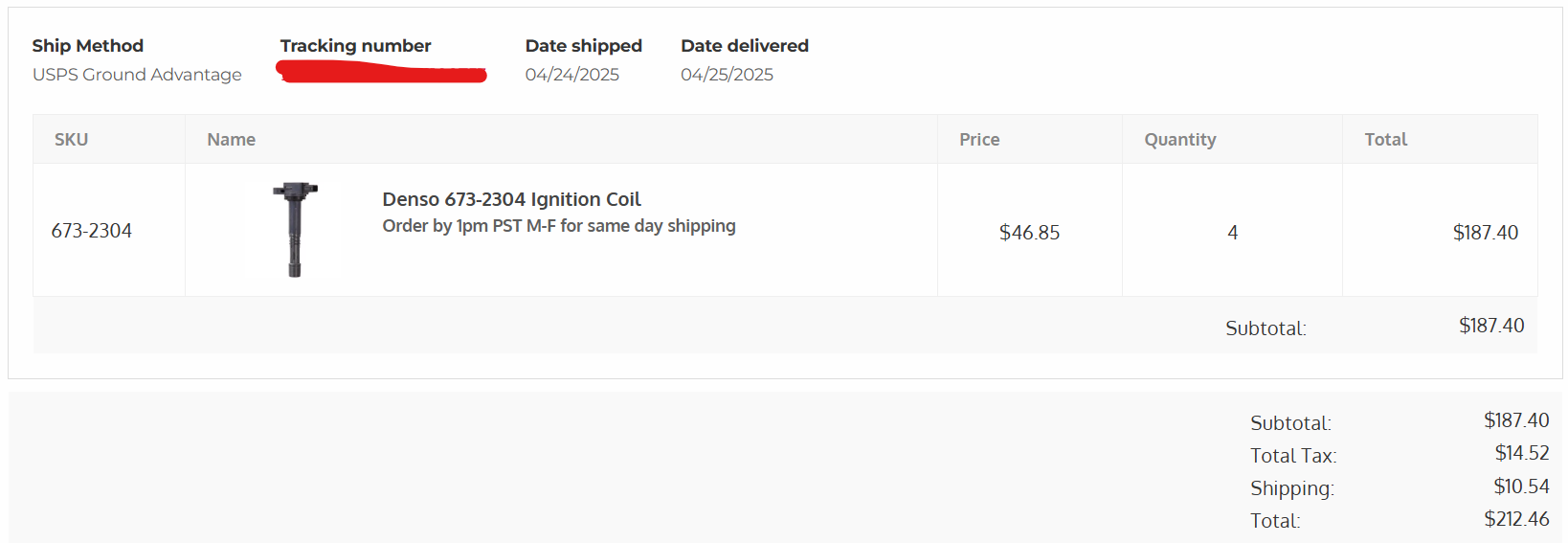Click the Quantity column header
Screen dimensions: 1568x543
(x=1179, y=140)
